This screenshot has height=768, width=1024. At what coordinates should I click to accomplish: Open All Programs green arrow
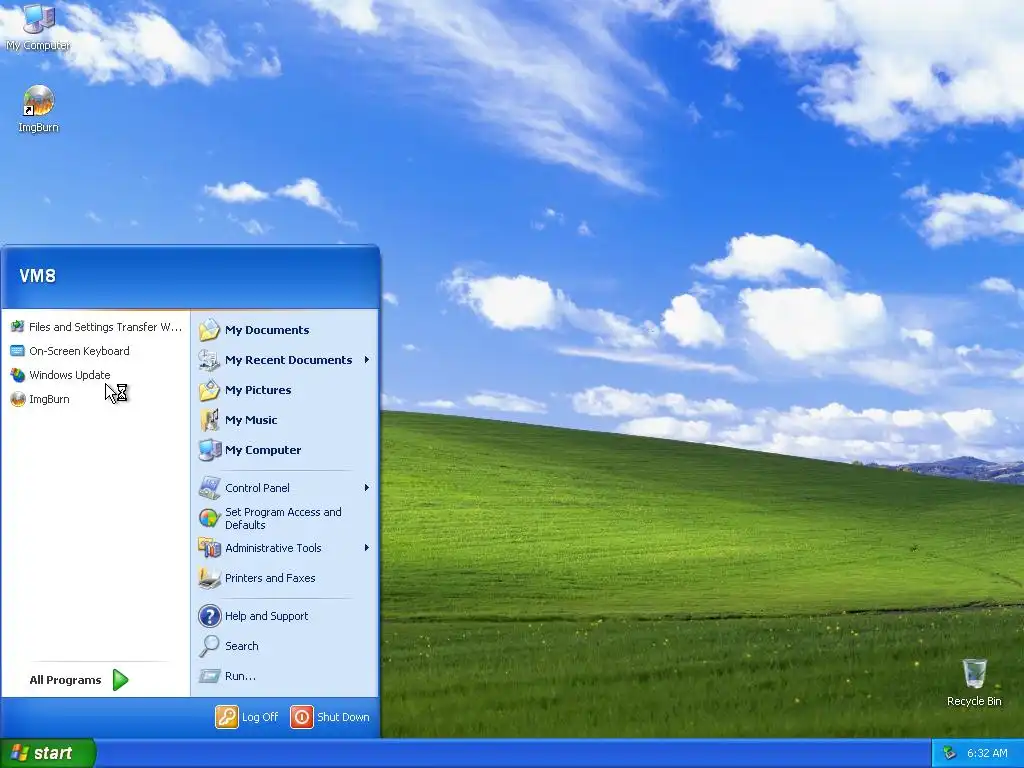click(120, 680)
